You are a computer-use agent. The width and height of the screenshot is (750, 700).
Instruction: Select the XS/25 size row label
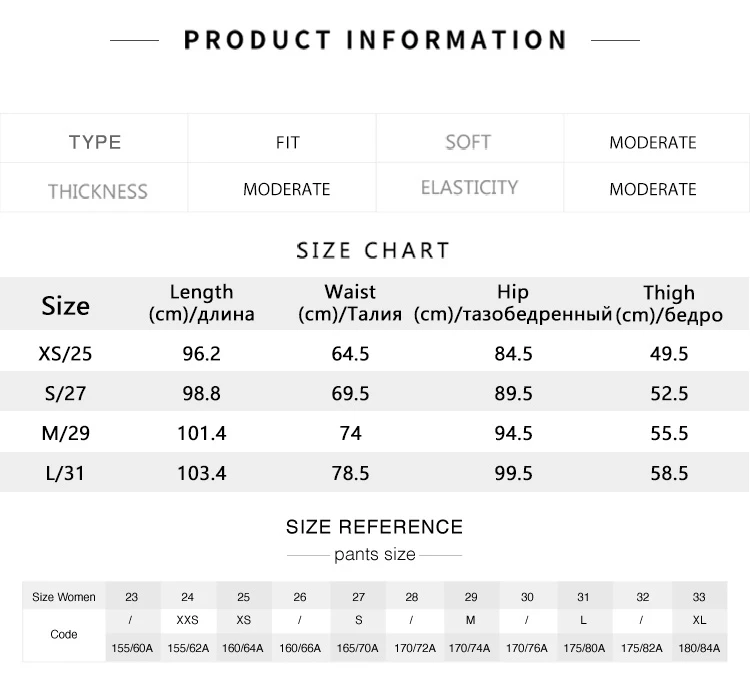point(65,354)
